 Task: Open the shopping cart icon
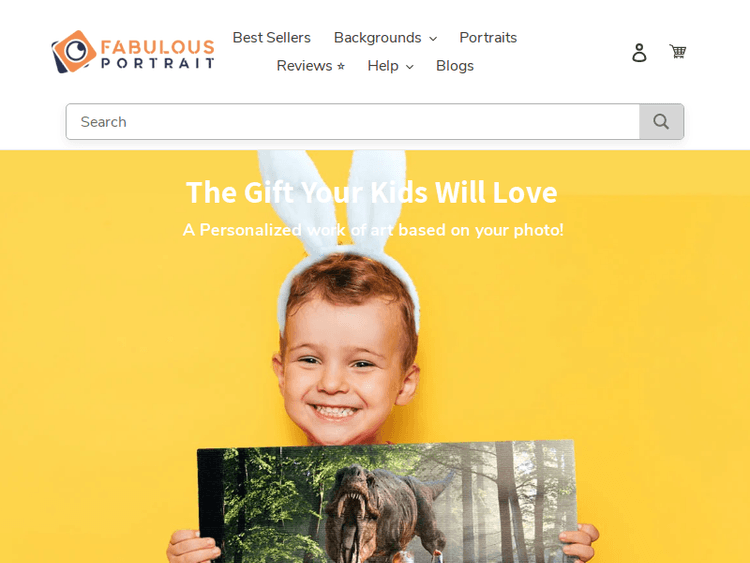[677, 51]
